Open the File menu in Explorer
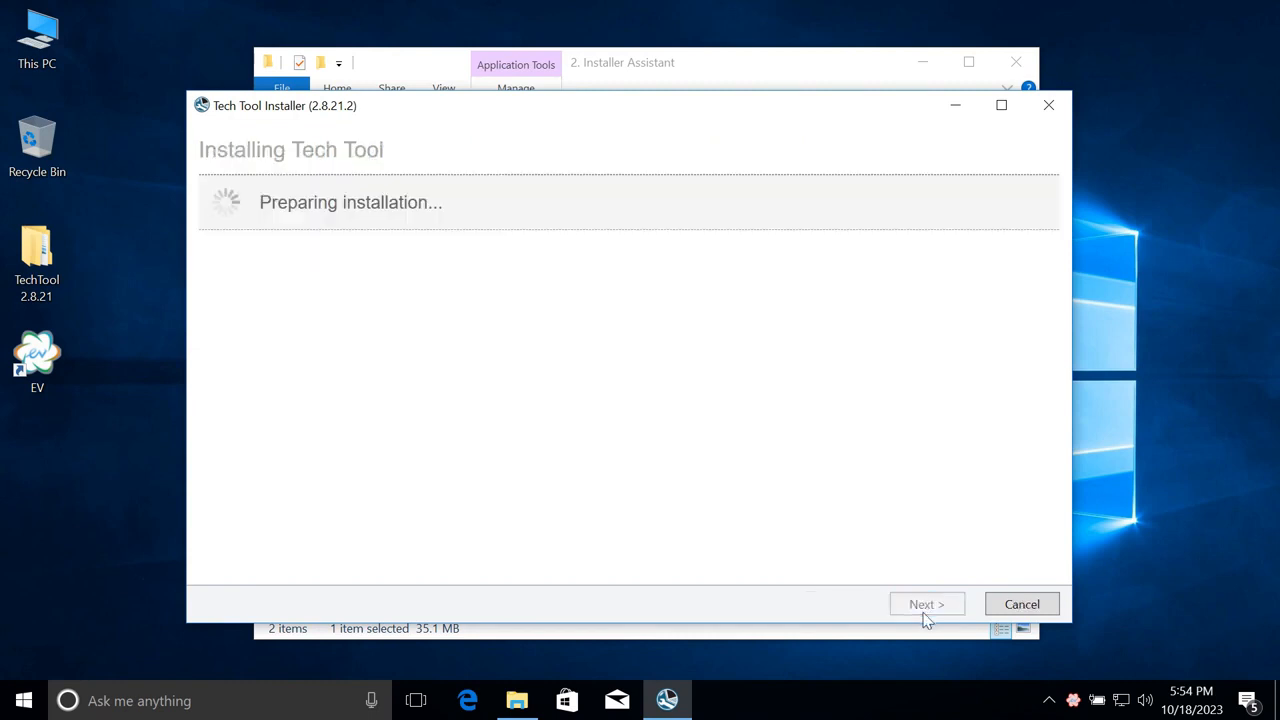Image resolution: width=1280 pixels, height=720 pixels. [282, 88]
